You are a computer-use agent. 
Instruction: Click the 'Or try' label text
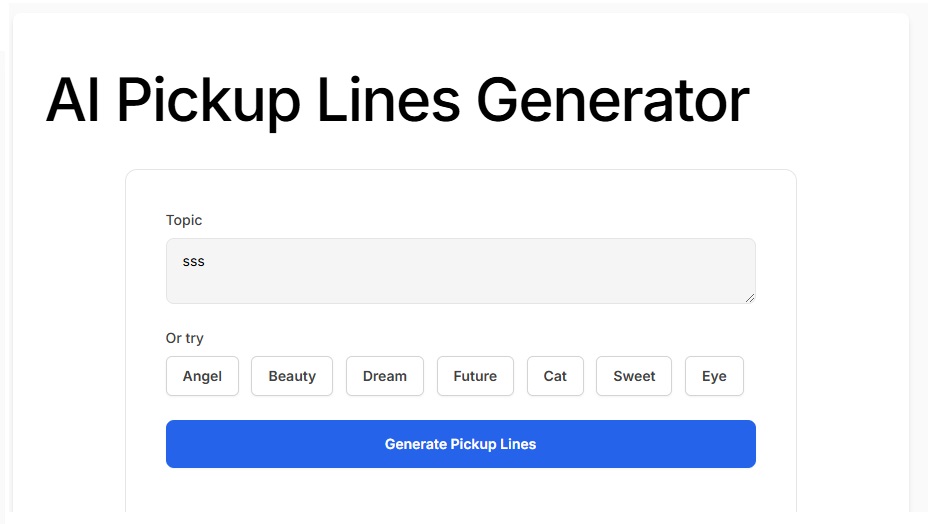click(x=184, y=338)
